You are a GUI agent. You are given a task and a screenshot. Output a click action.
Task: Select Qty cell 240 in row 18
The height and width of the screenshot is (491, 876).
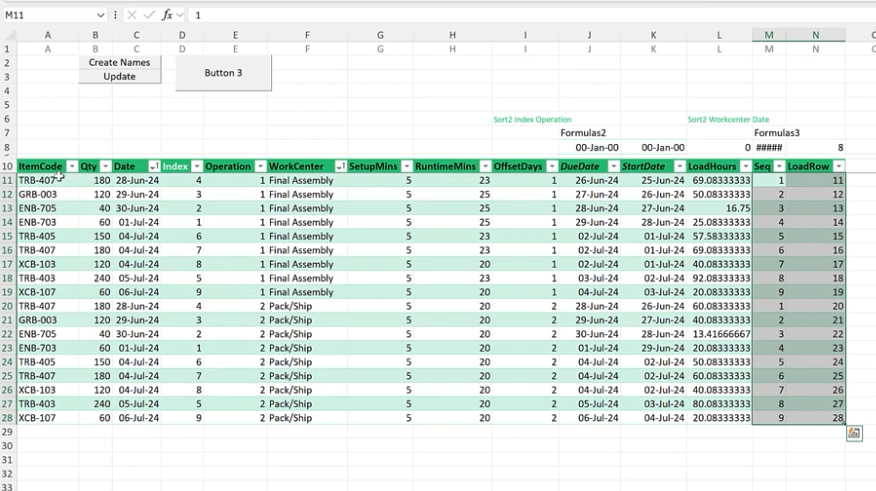(96, 278)
